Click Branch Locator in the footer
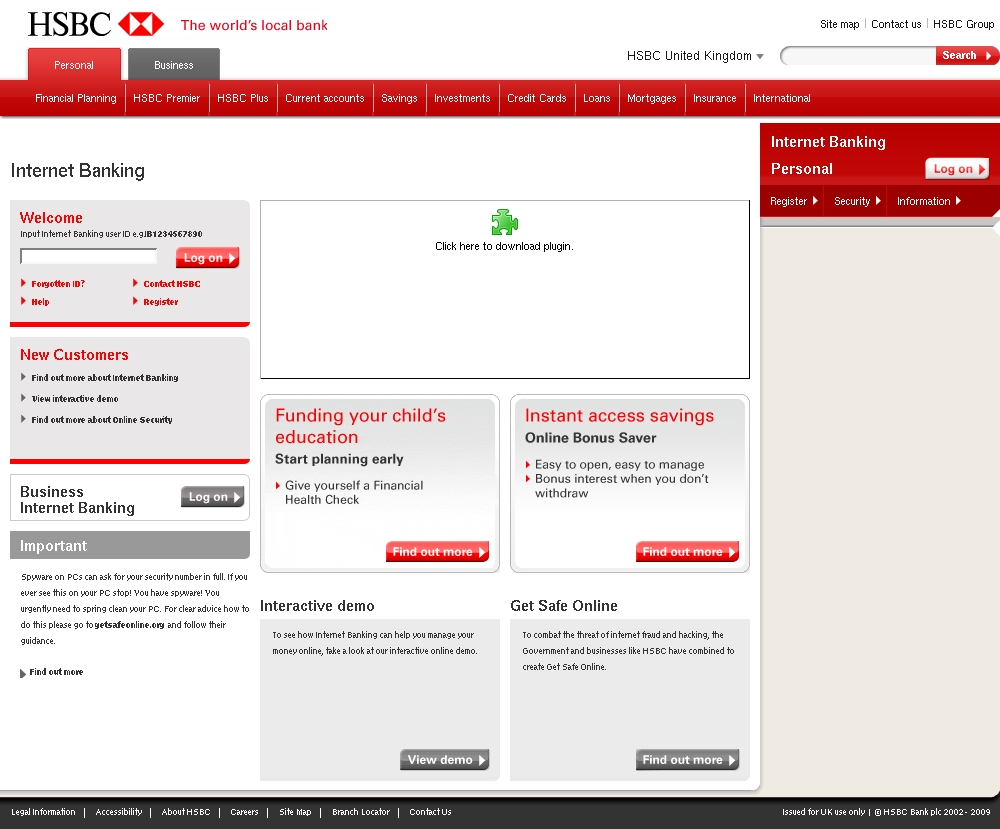1000x829 pixels. (361, 812)
